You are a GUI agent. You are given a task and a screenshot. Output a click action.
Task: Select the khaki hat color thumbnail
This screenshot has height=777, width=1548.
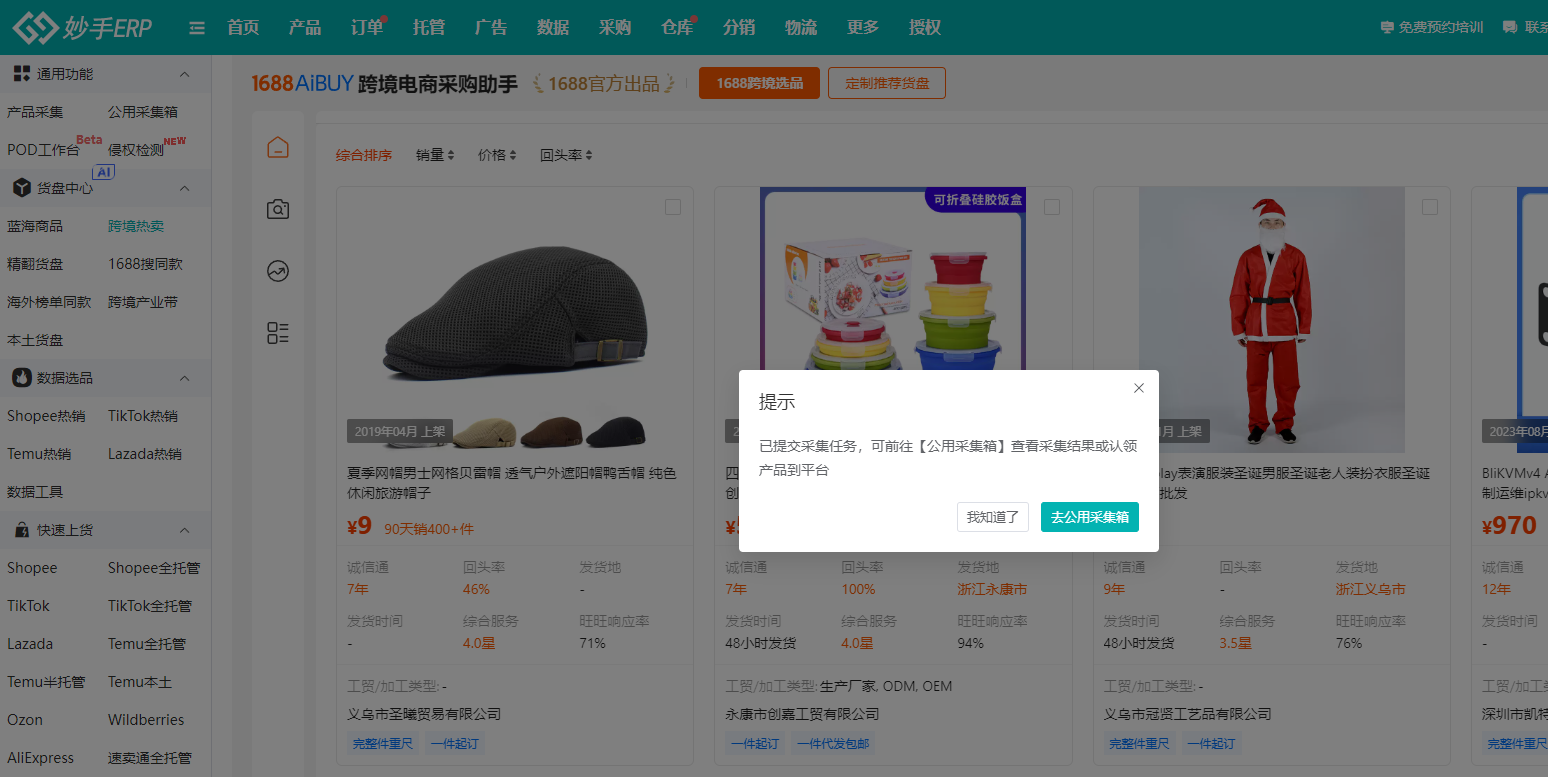[485, 432]
